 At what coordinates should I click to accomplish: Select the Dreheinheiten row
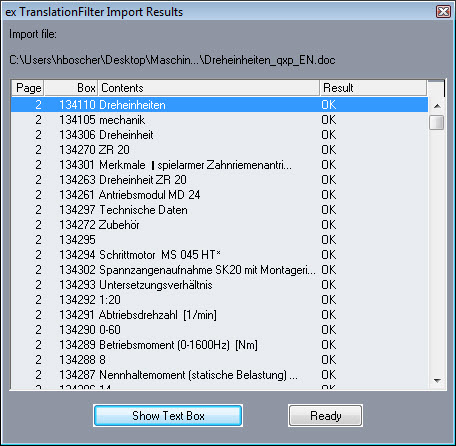click(219, 105)
